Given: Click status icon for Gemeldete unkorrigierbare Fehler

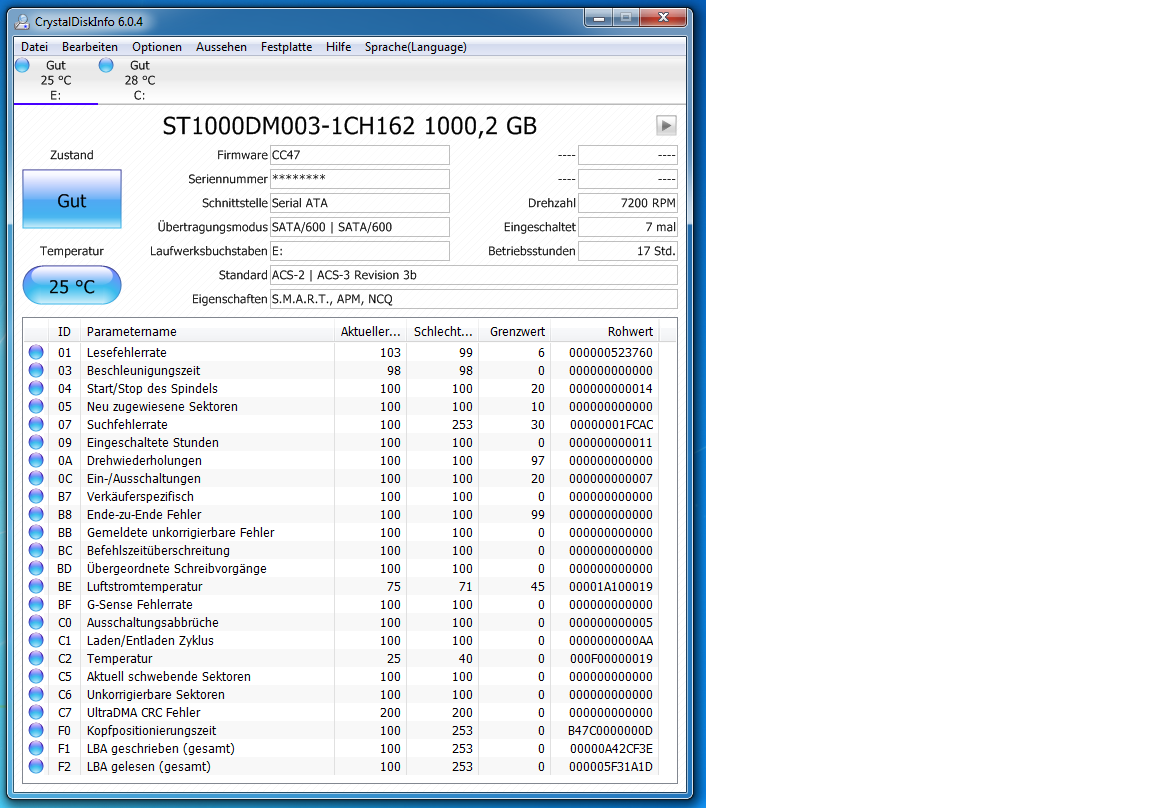Looking at the screenshot, I should 36,532.
